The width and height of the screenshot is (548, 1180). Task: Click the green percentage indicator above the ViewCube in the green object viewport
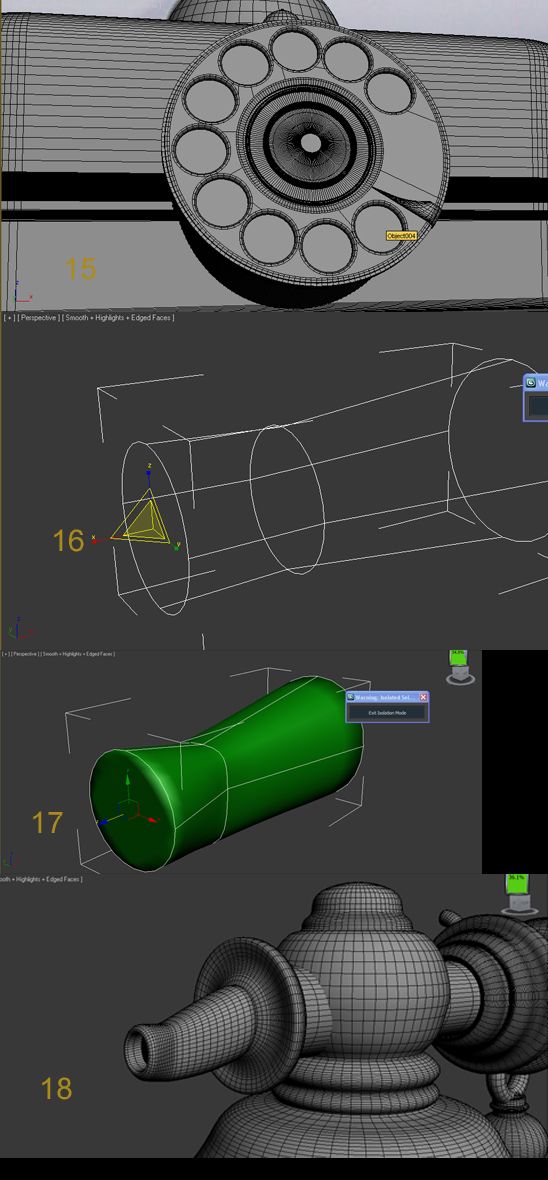[x=457, y=658]
